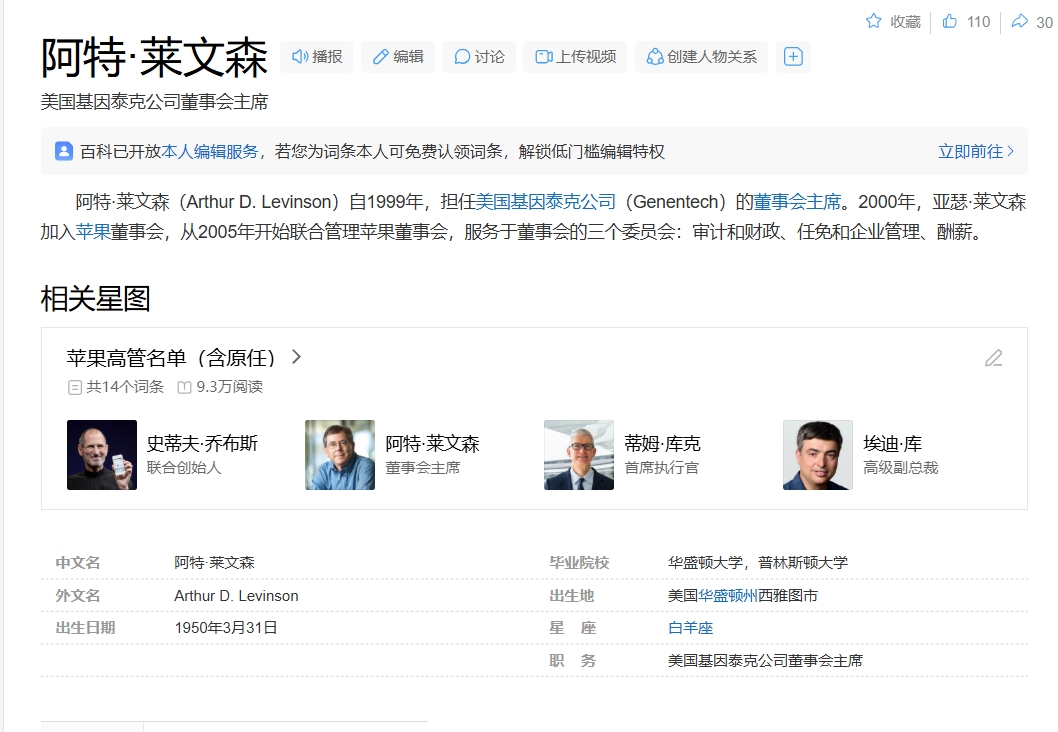Screen dimensions: 1058x732
Task: Click the 相关星图 heading
Action: (95, 299)
